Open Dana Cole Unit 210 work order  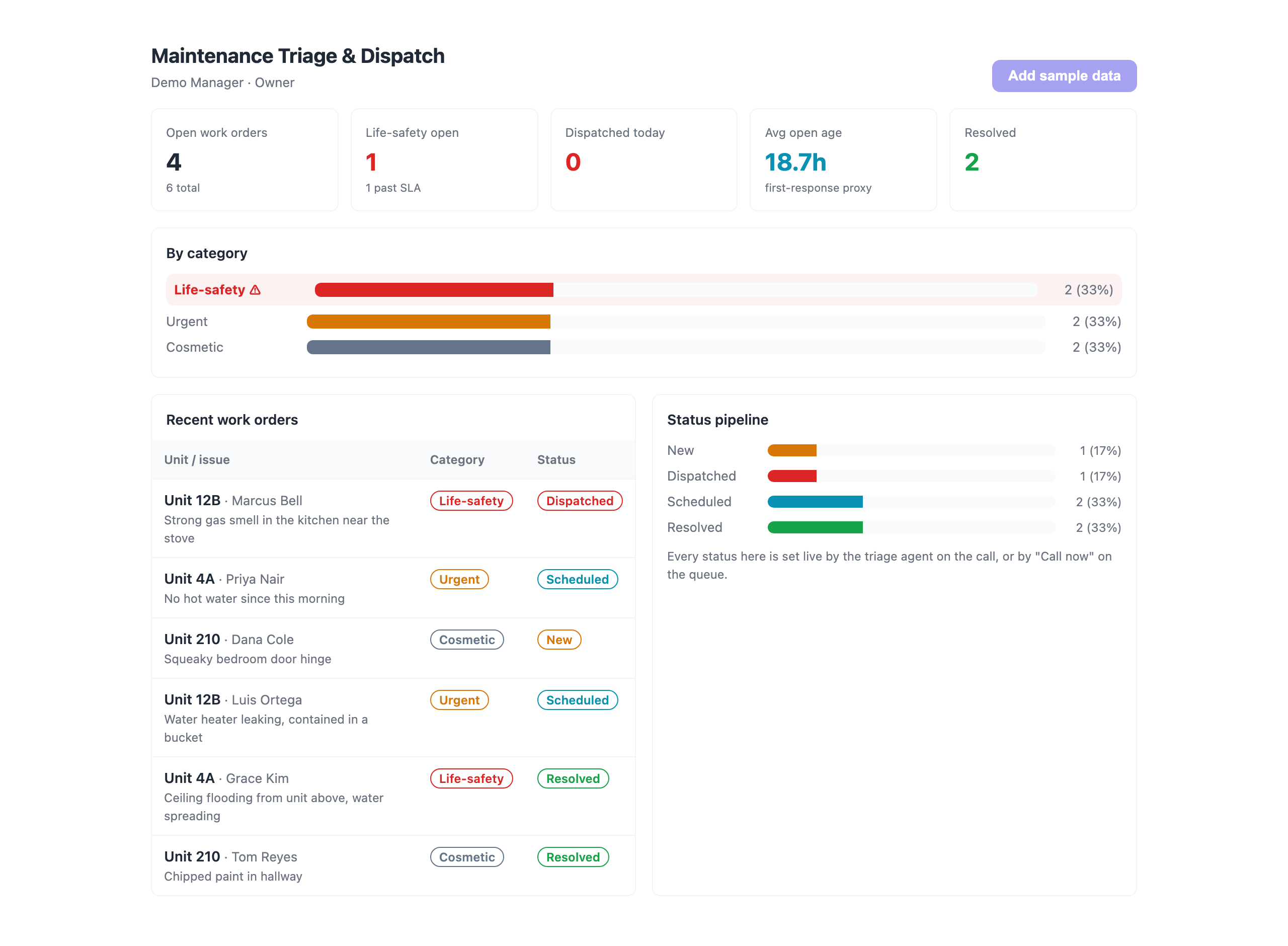pyautogui.click(x=393, y=648)
